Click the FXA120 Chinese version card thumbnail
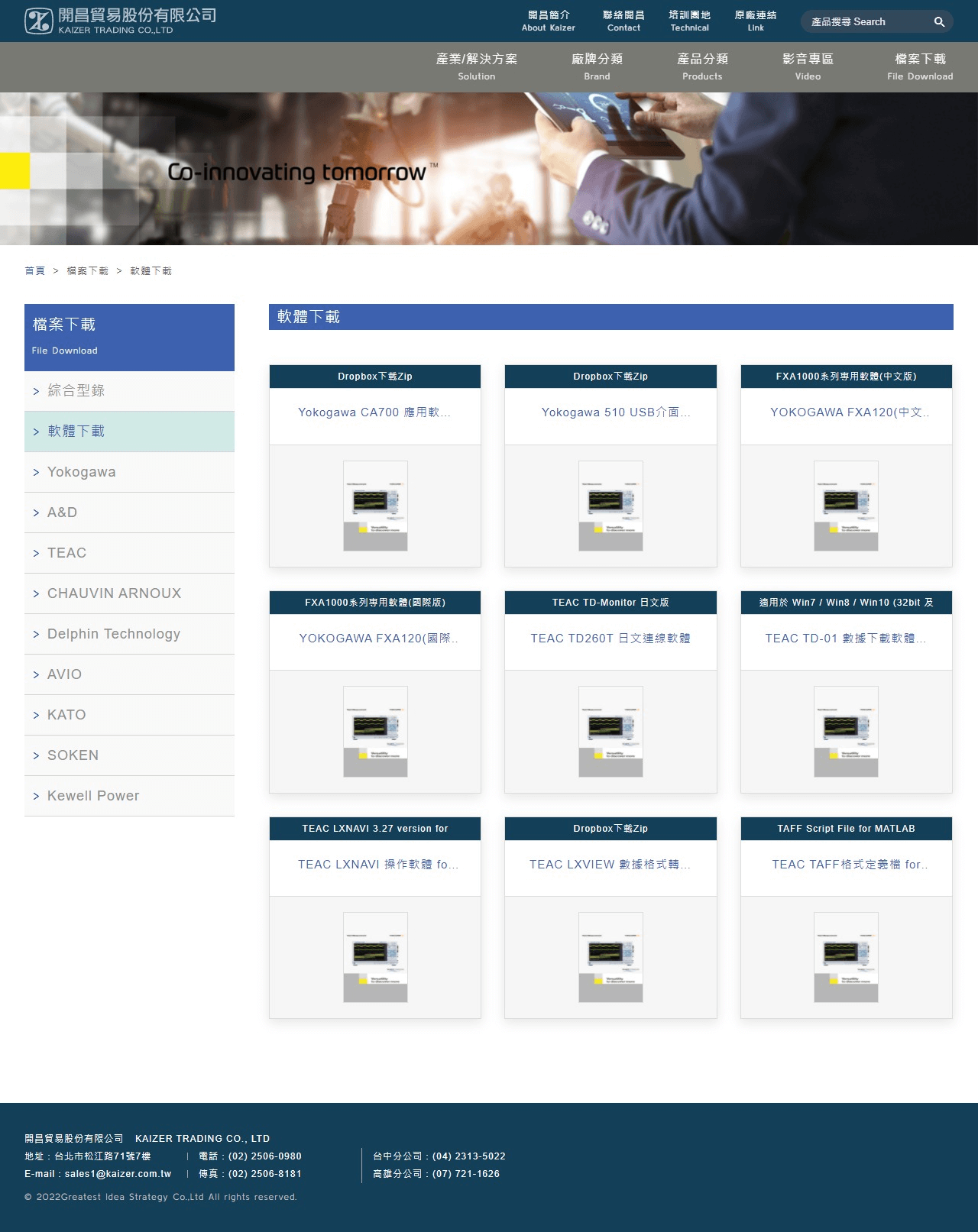978x1232 pixels. click(846, 506)
